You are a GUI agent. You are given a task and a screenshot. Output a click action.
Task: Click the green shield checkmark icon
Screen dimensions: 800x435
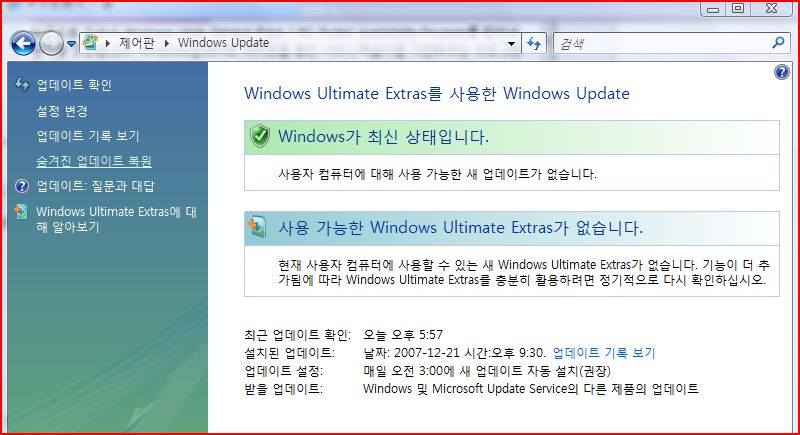pos(260,136)
